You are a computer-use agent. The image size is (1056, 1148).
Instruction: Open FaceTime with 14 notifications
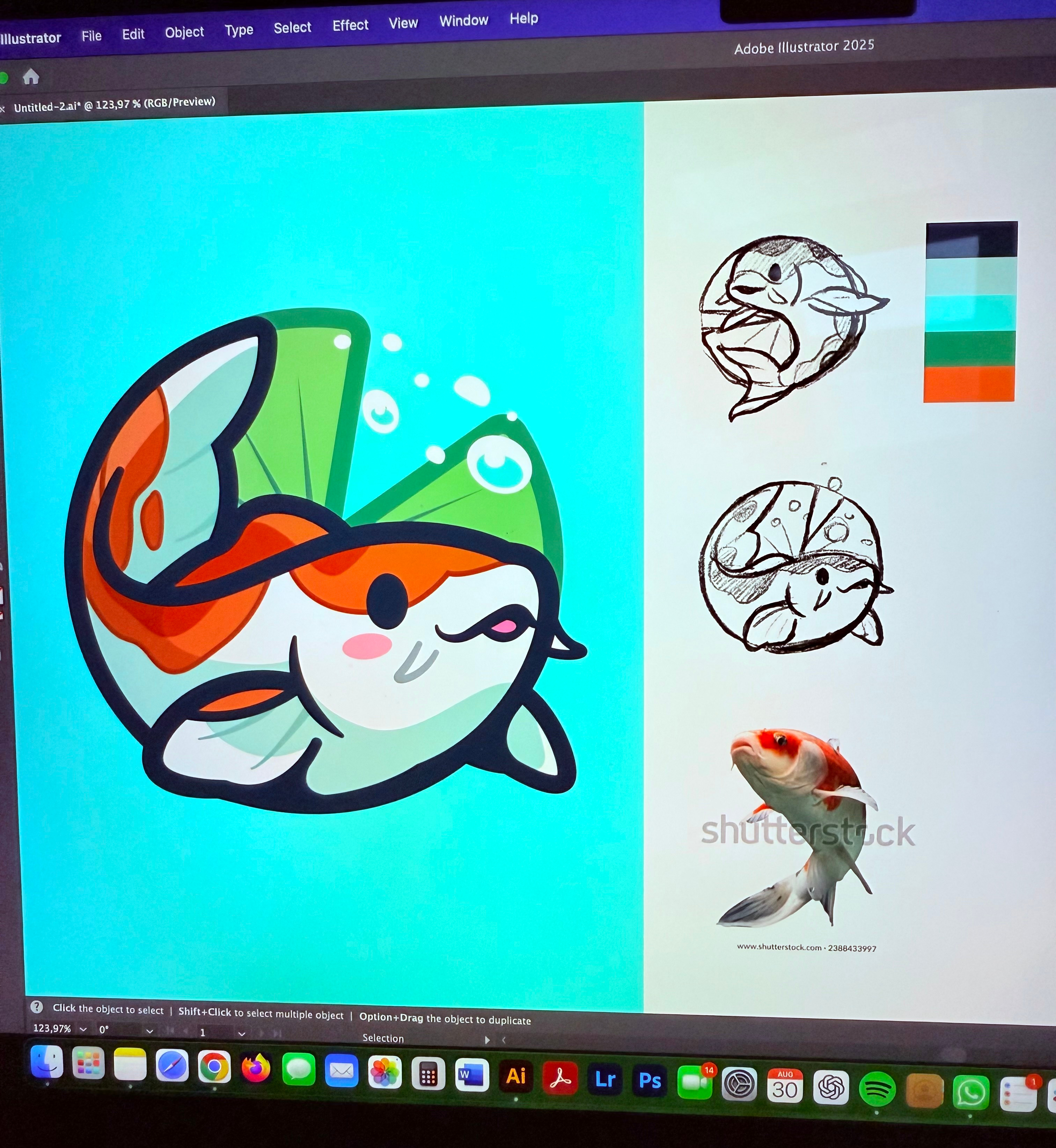(694, 1082)
